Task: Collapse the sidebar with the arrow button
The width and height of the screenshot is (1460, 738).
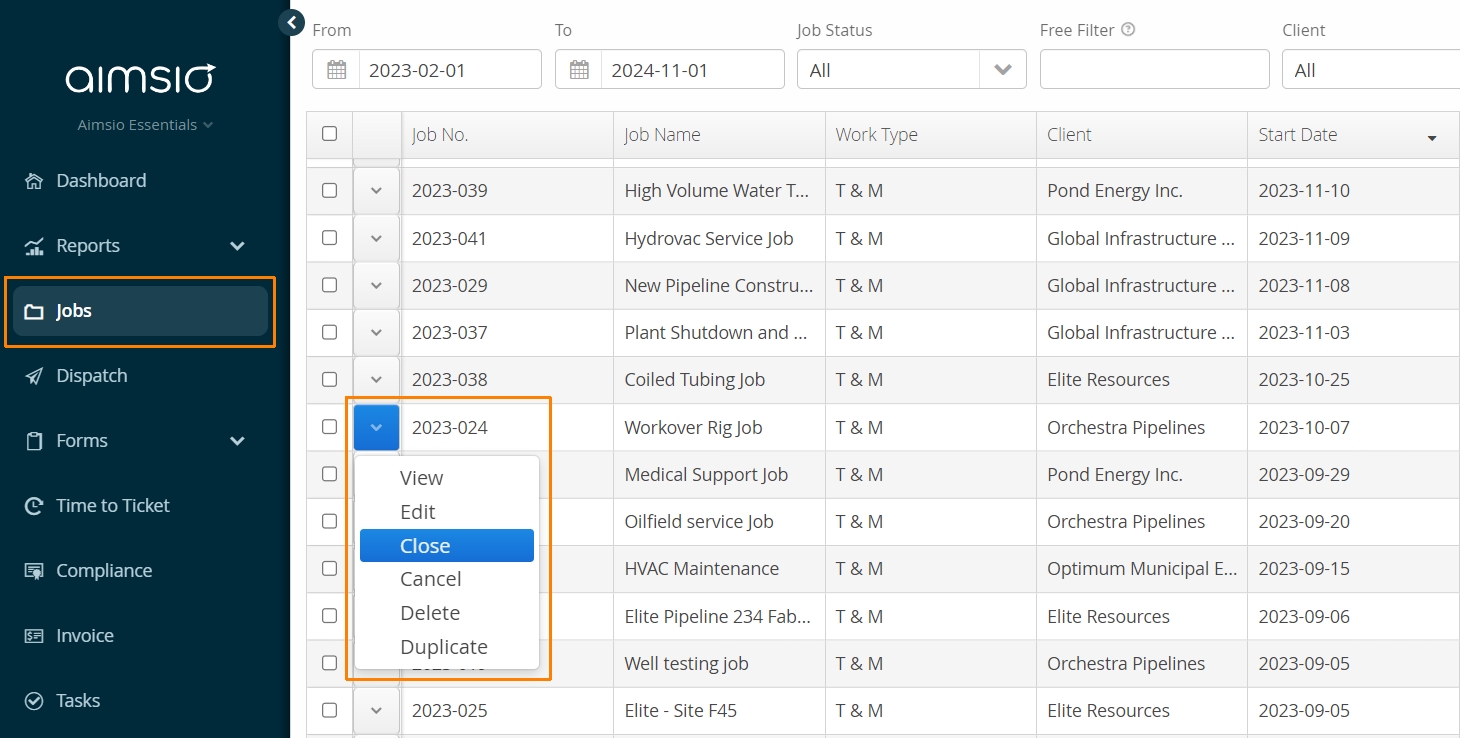Action: coord(291,22)
